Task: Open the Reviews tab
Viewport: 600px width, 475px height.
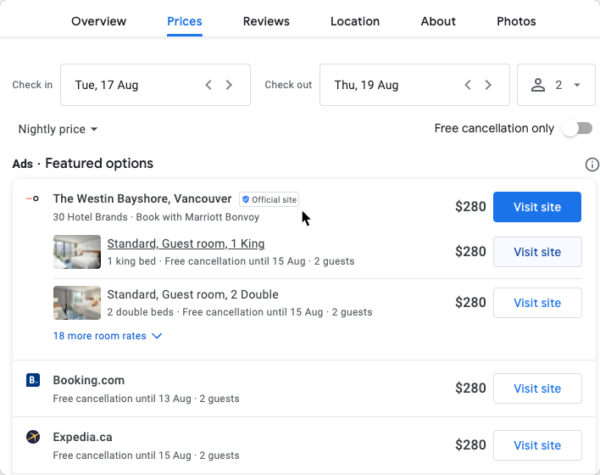Action: pyautogui.click(x=266, y=21)
